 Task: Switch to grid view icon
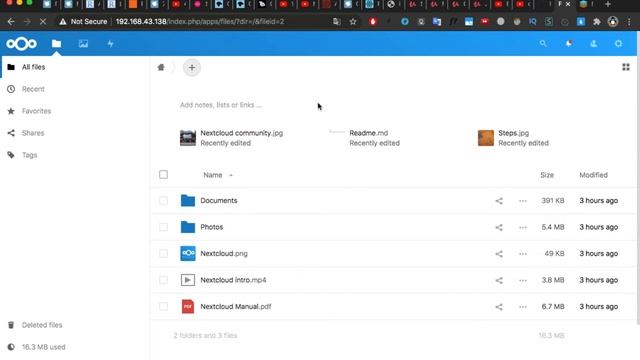coord(626,67)
